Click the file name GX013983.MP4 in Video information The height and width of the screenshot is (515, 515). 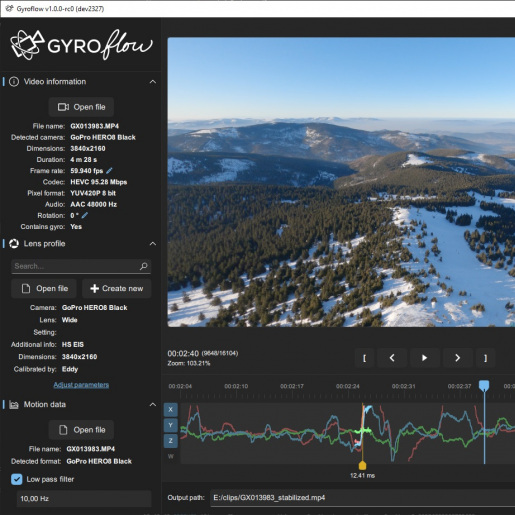94,126
